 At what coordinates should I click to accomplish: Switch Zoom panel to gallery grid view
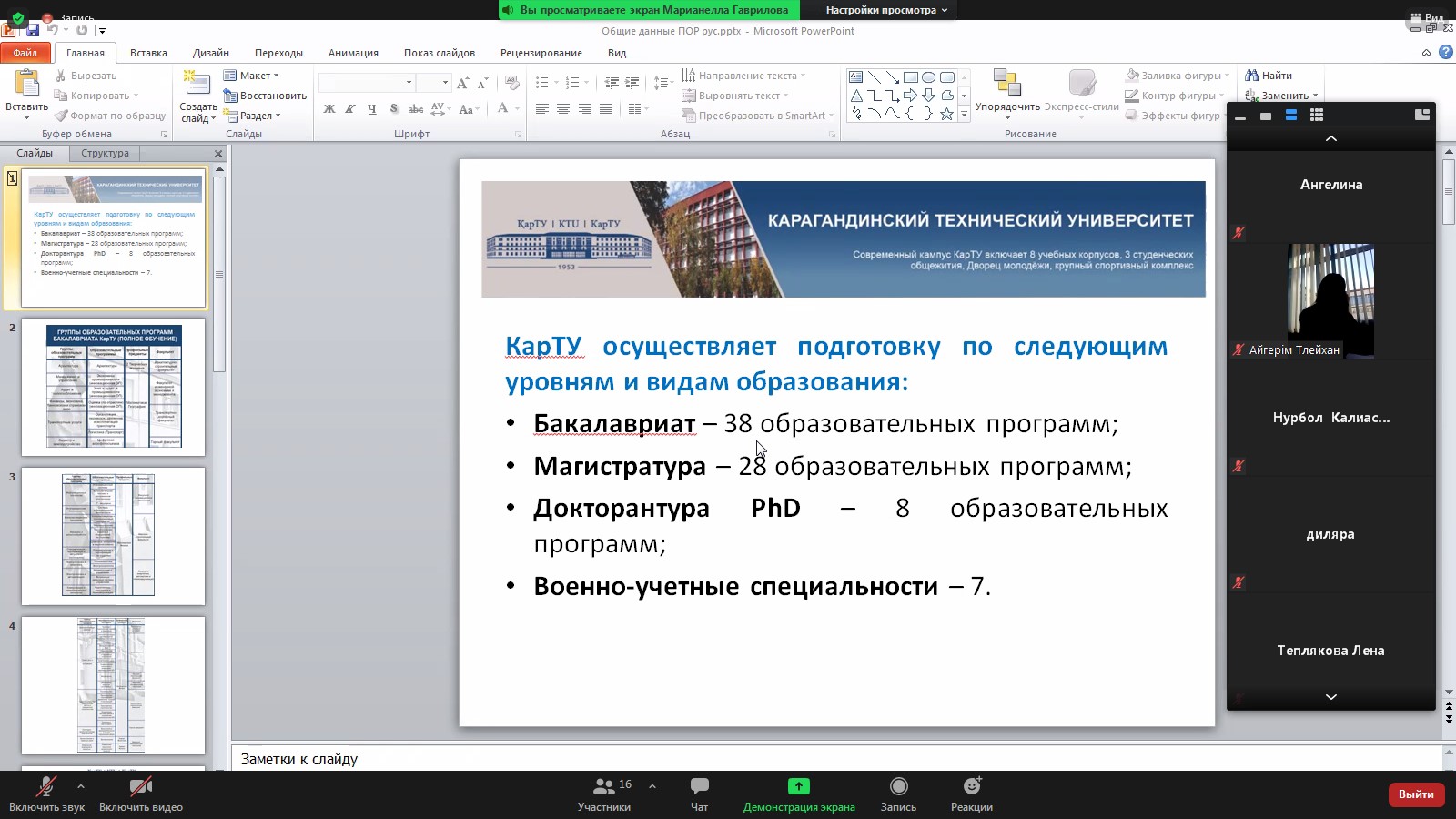[x=1316, y=115]
